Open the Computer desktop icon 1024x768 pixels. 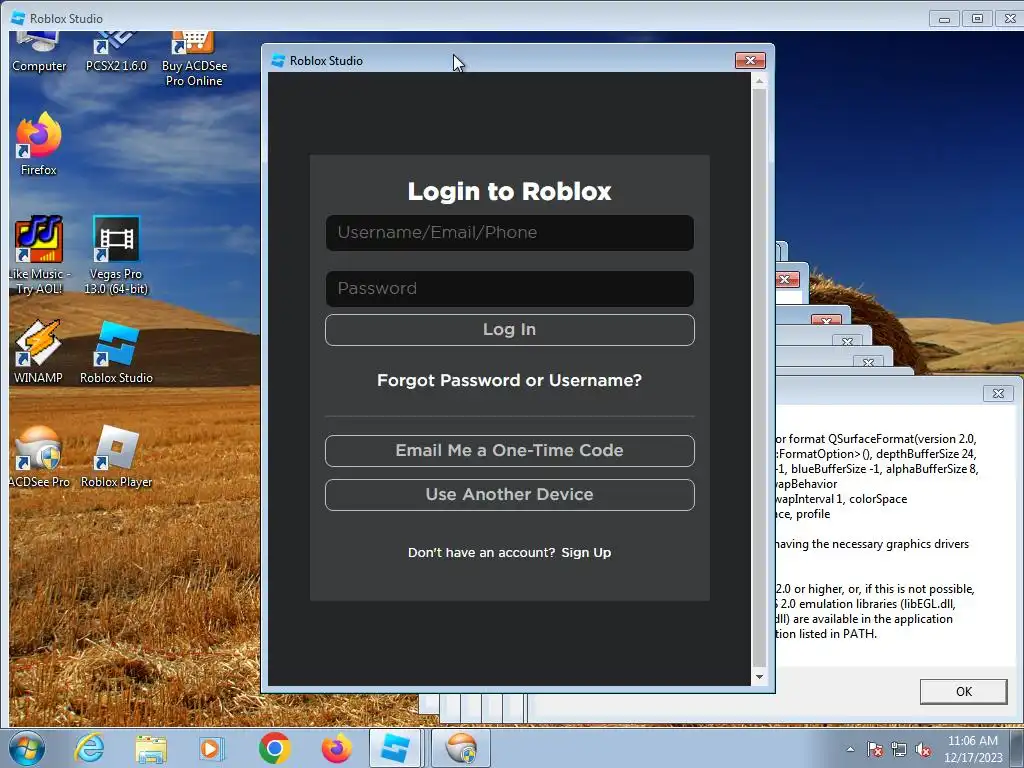click(x=39, y=51)
